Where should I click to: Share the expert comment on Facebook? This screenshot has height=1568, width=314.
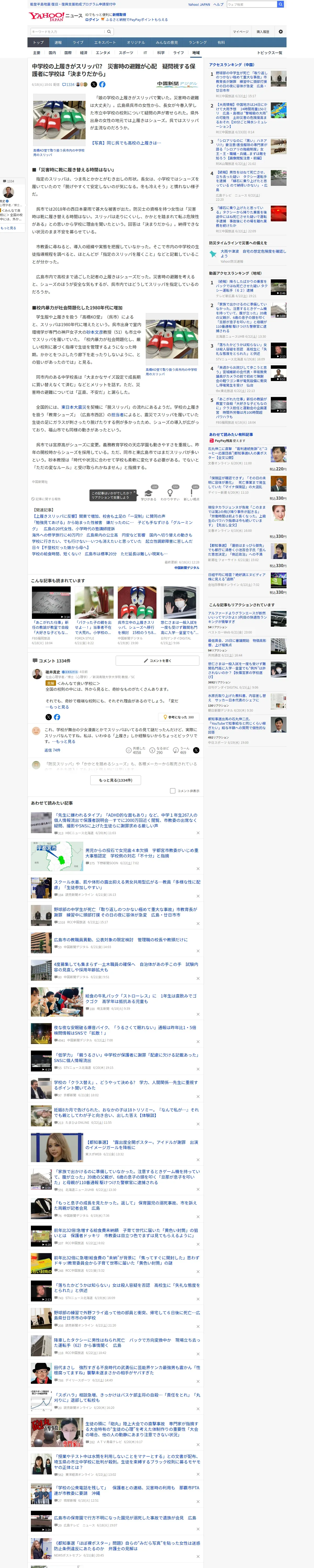pyautogui.click(x=57, y=717)
